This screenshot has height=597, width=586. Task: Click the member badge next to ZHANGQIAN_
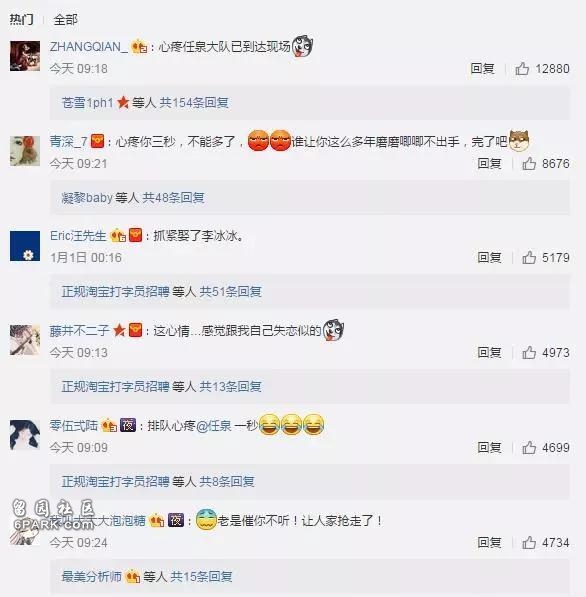pyautogui.click(x=139, y=47)
